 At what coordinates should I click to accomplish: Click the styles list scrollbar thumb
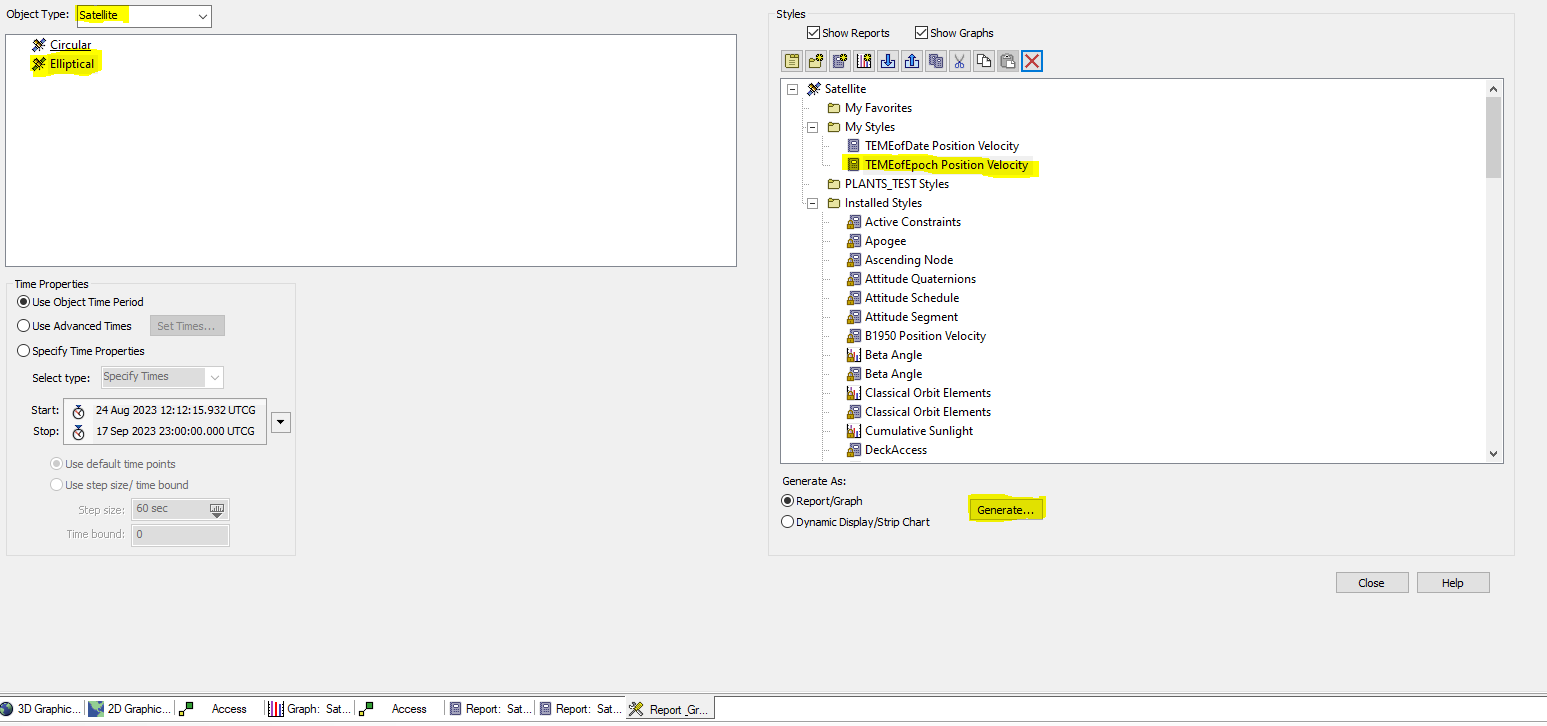1494,137
